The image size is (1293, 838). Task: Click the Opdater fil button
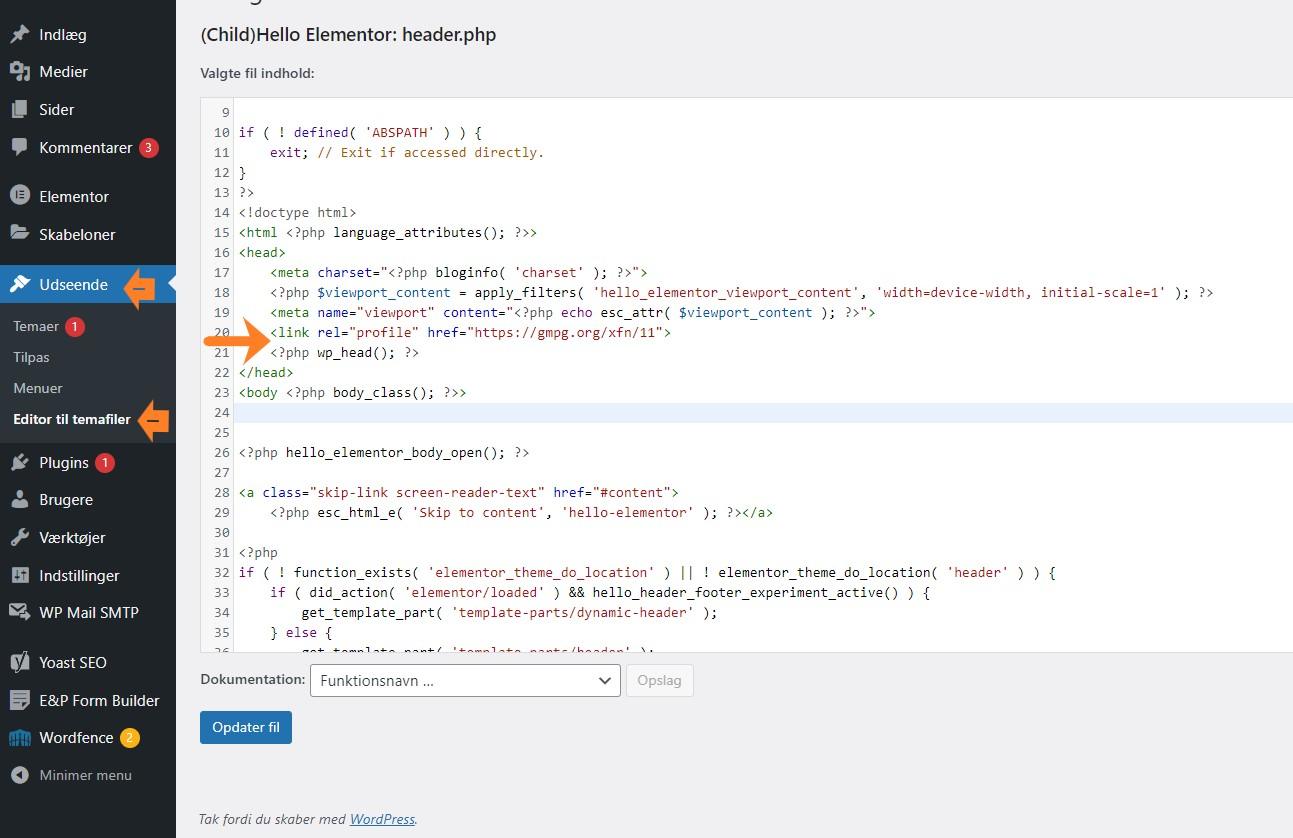[246, 727]
